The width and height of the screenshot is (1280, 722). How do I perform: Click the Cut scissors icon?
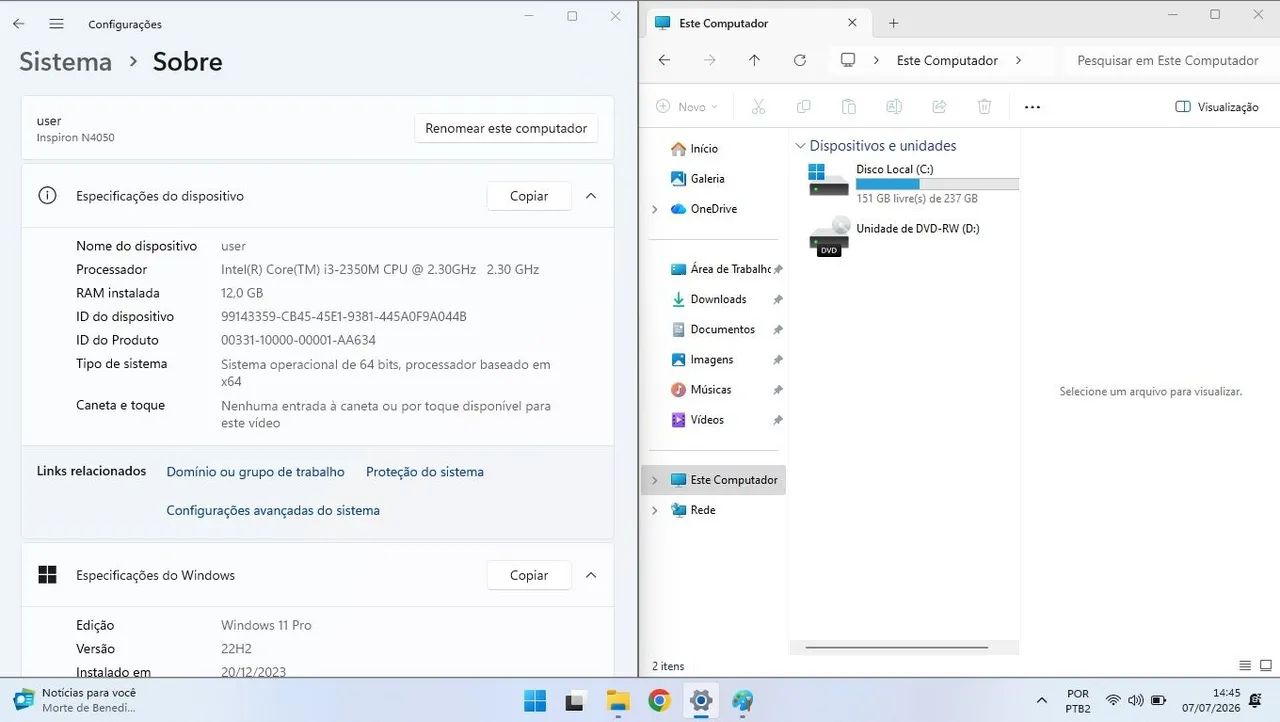pyautogui.click(x=758, y=106)
